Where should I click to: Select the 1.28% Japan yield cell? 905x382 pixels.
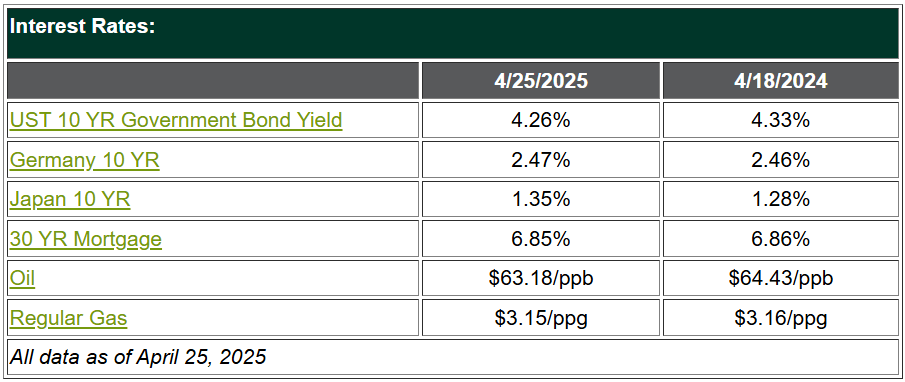[x=780, y=199]
